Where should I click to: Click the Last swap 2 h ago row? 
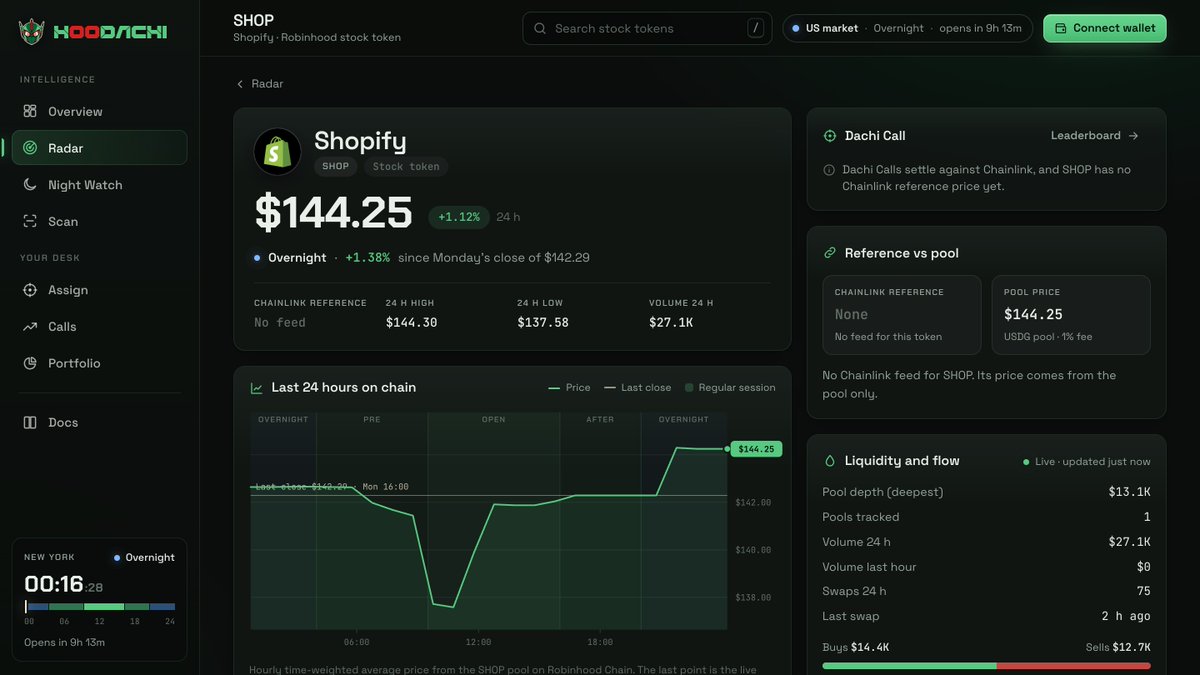coord(986,616)
